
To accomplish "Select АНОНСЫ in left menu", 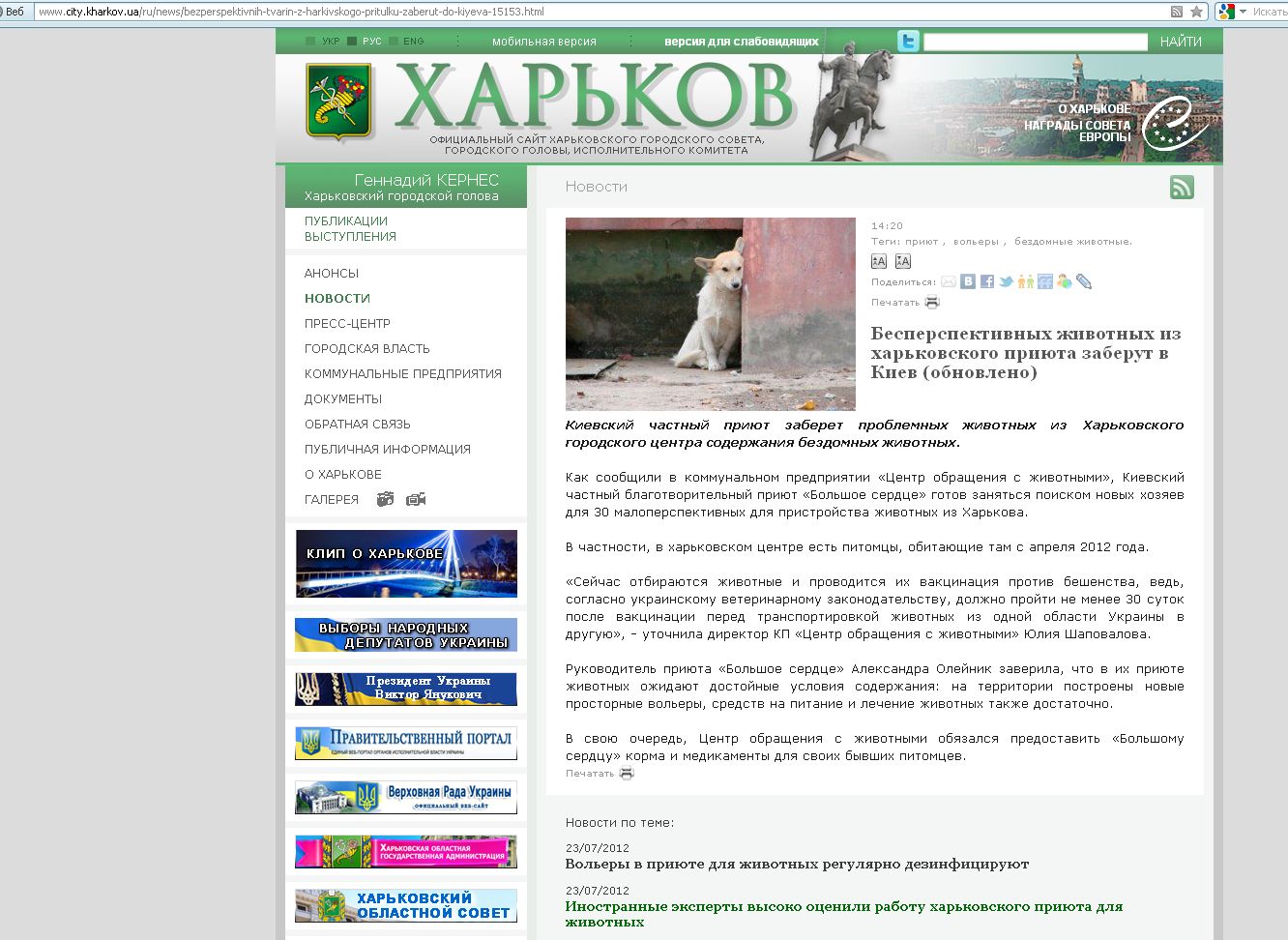I will pyautogui.click(x=332, y=273).
